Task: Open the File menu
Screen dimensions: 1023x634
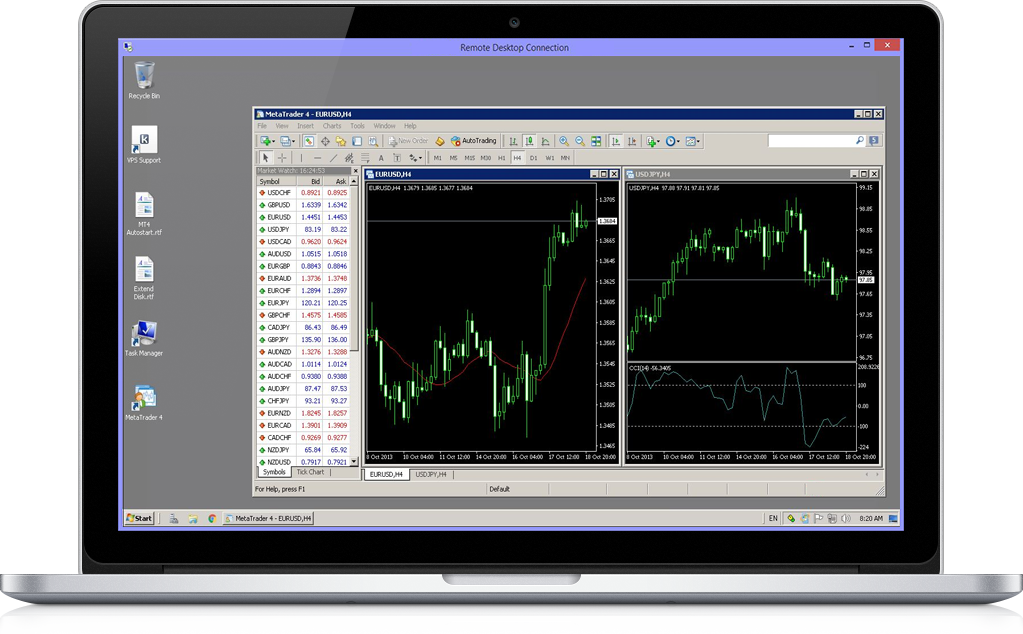Action: [x=262, y=126]
